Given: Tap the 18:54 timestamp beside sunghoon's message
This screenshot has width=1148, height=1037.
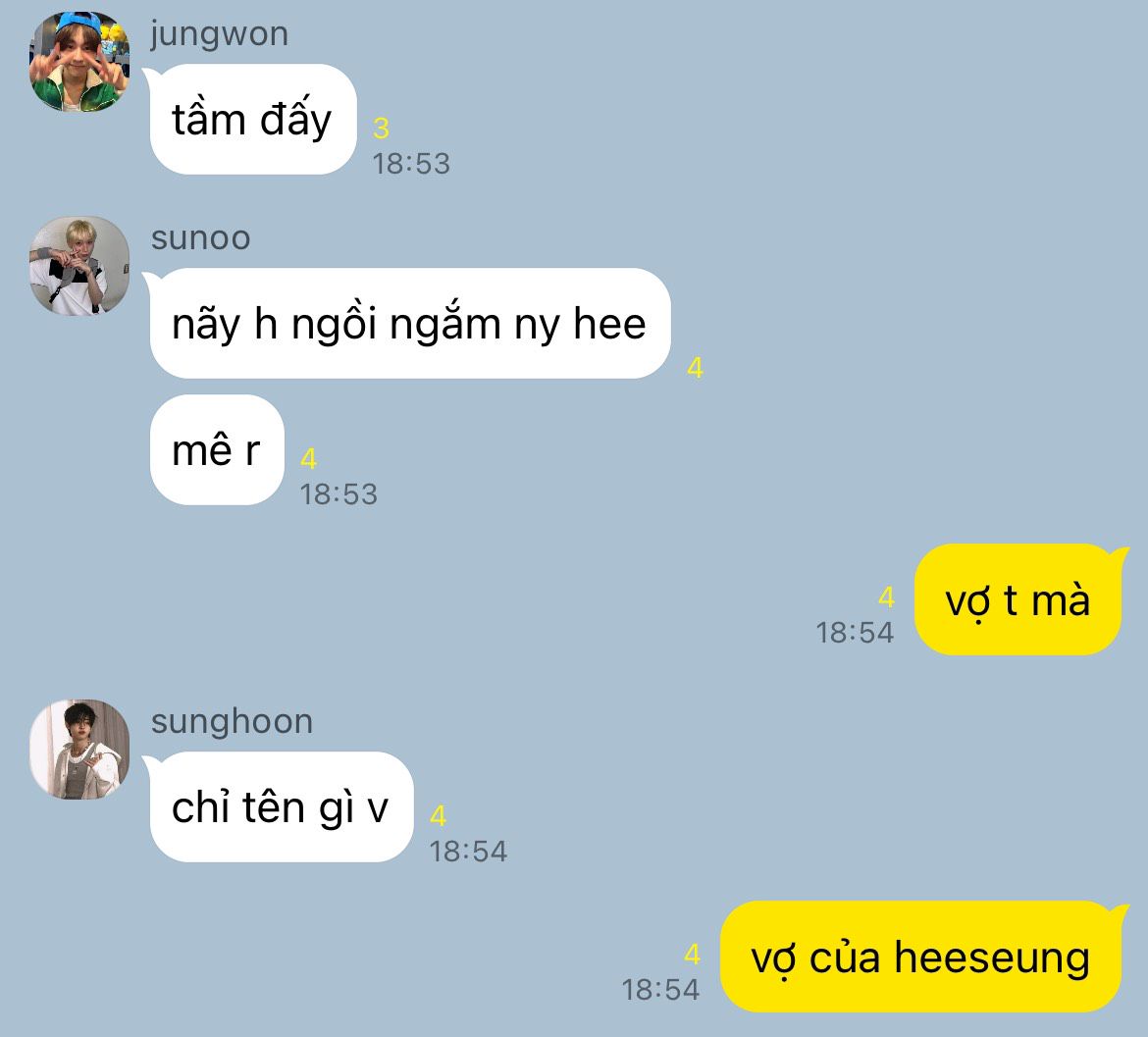Looking at the screenshot, I should click(x=468, y=852).
